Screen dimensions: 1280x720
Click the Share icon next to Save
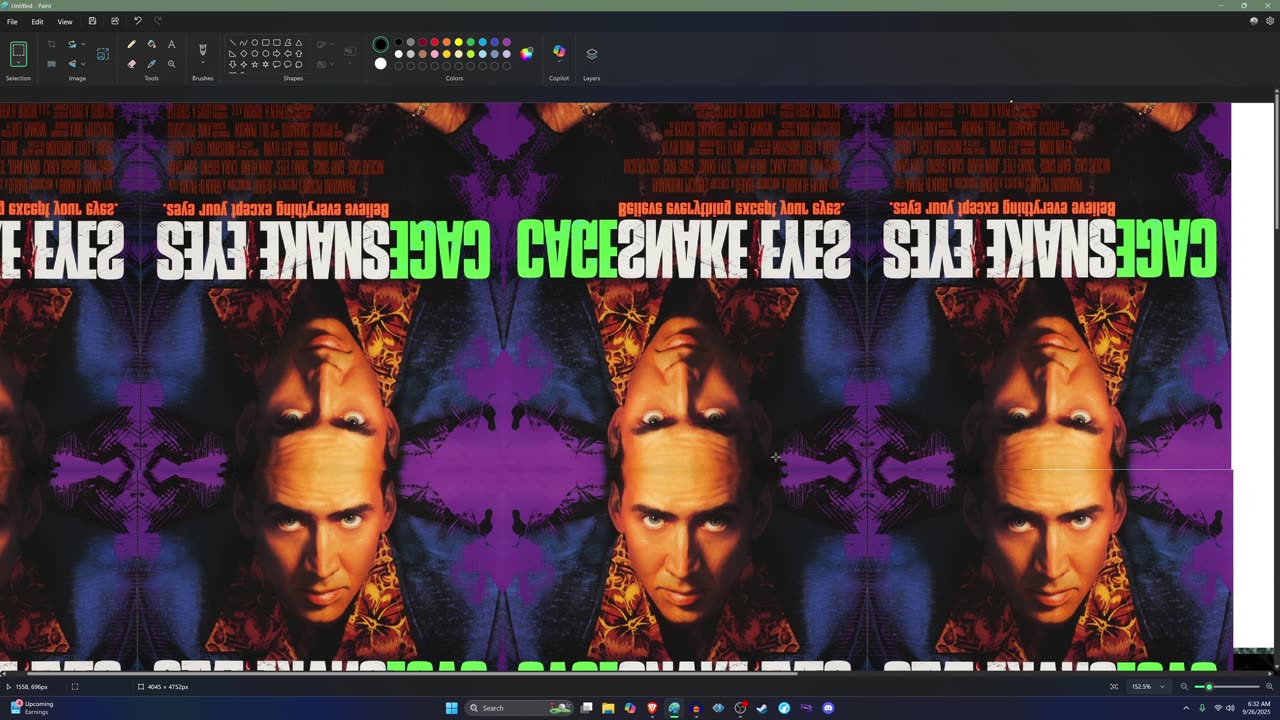(x=114, y=21)
